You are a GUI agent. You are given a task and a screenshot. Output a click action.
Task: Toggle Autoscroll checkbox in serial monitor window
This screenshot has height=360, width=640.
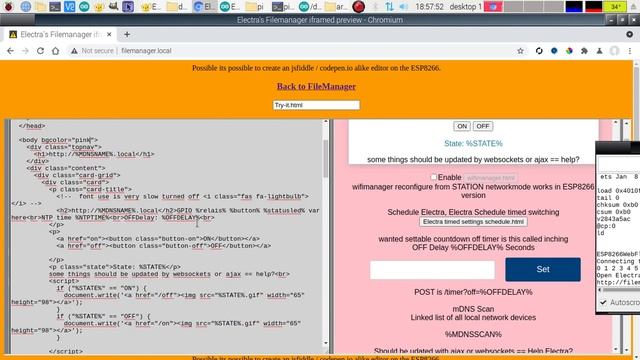[x=603, y=302]
